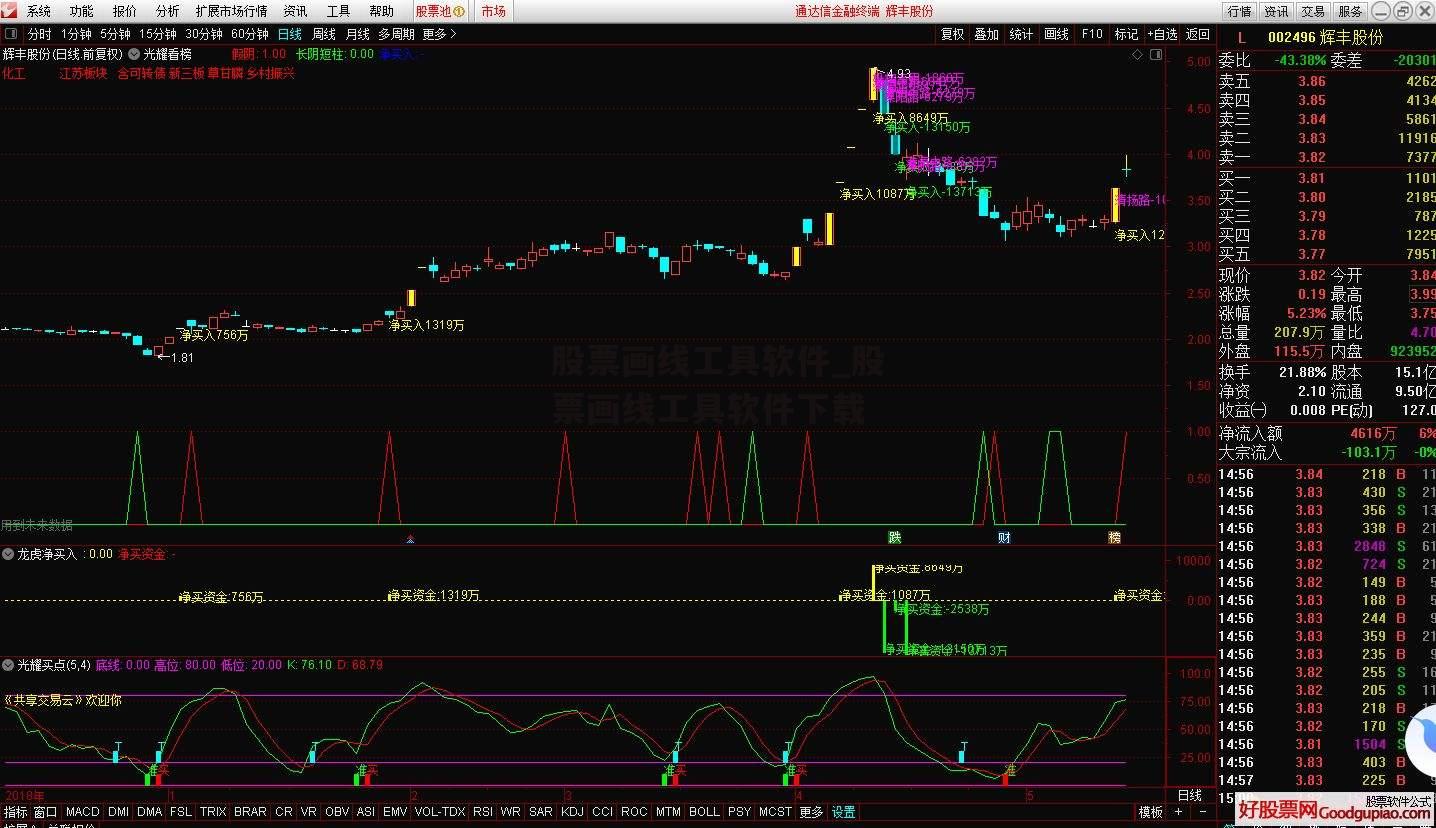
Task: Click the 指标 tab in bottom bar
Action: coord(15,812)
